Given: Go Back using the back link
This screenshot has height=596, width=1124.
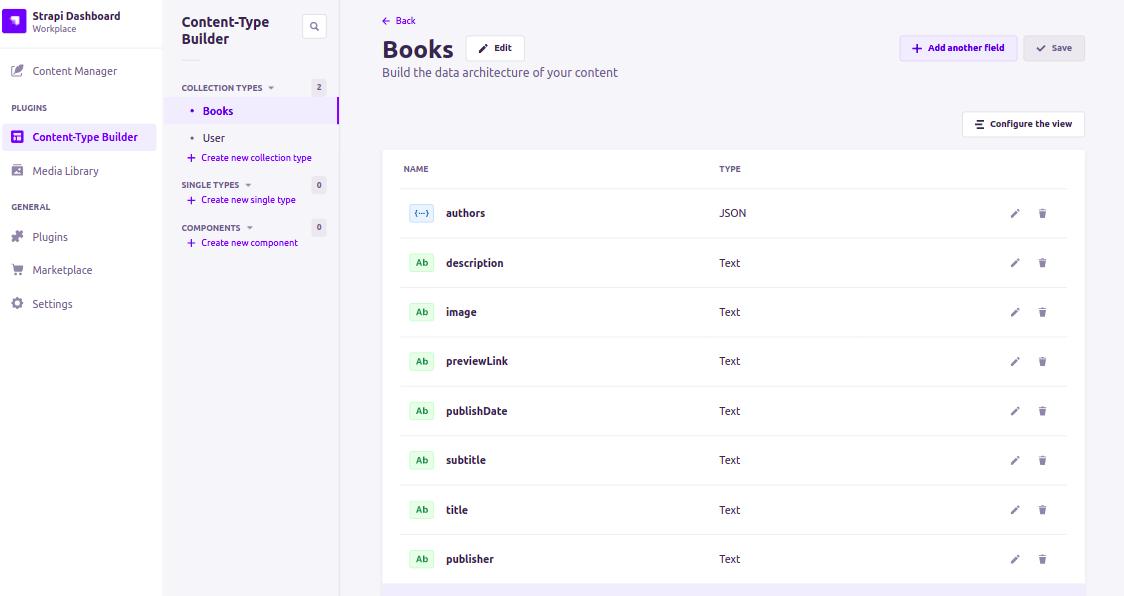Looking at the screenshot, I should tap(397, 20).
